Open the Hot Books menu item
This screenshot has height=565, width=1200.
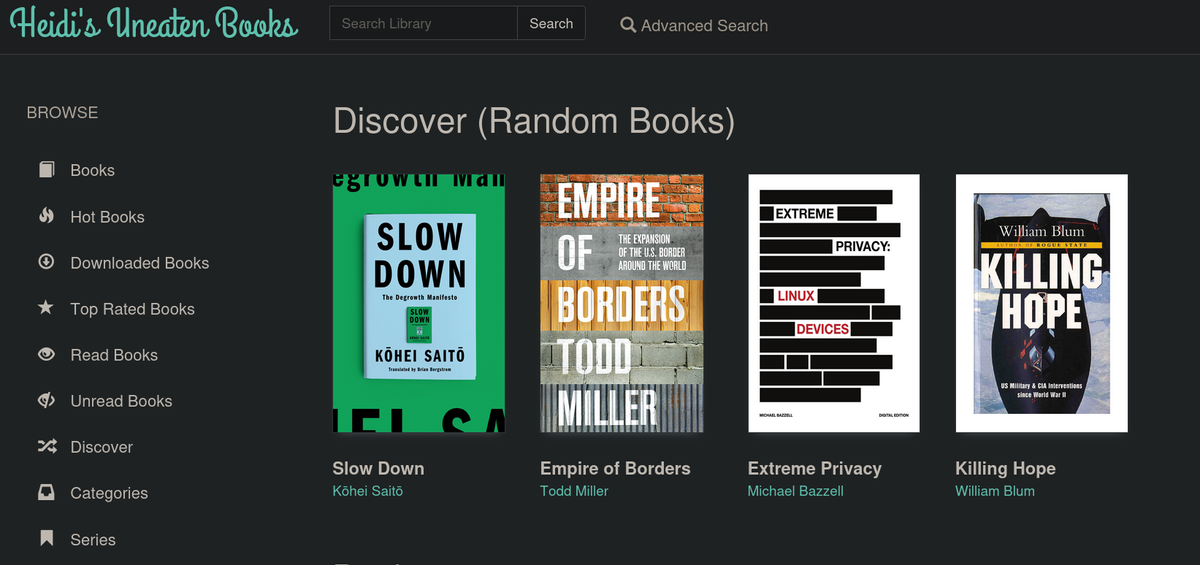tap(107, 217)
